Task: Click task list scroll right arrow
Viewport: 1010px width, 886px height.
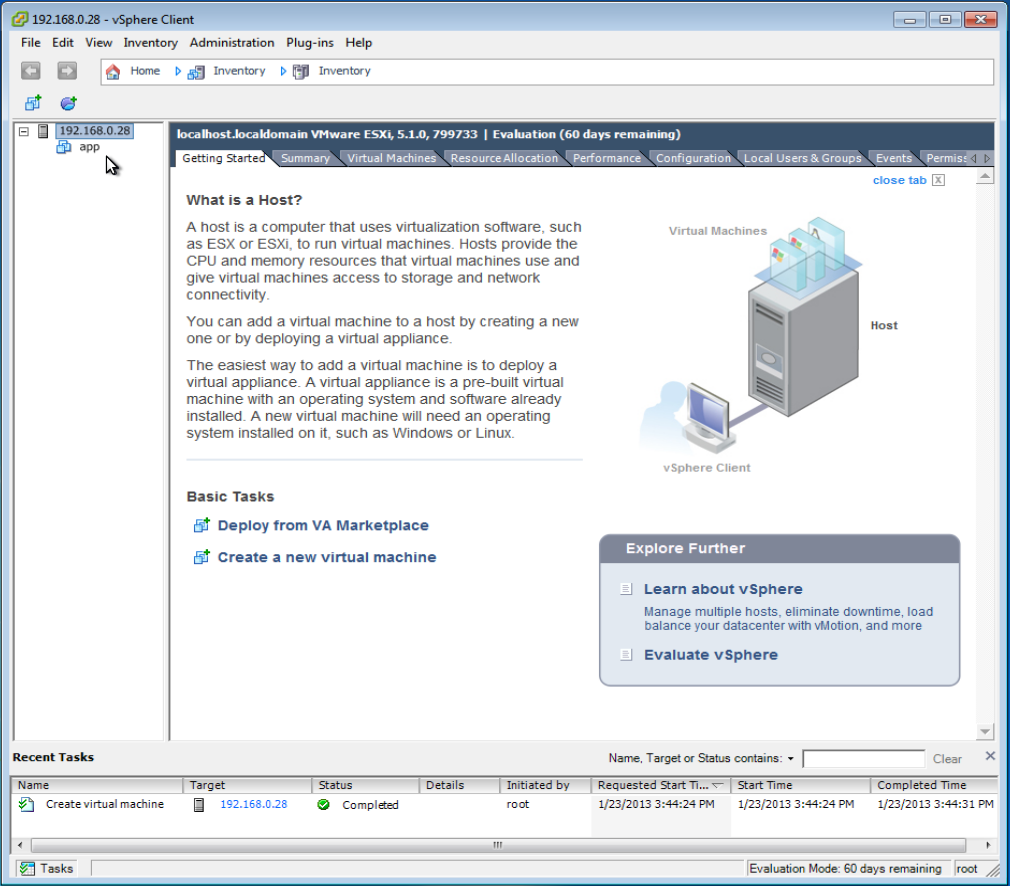Action: (988, 845)
